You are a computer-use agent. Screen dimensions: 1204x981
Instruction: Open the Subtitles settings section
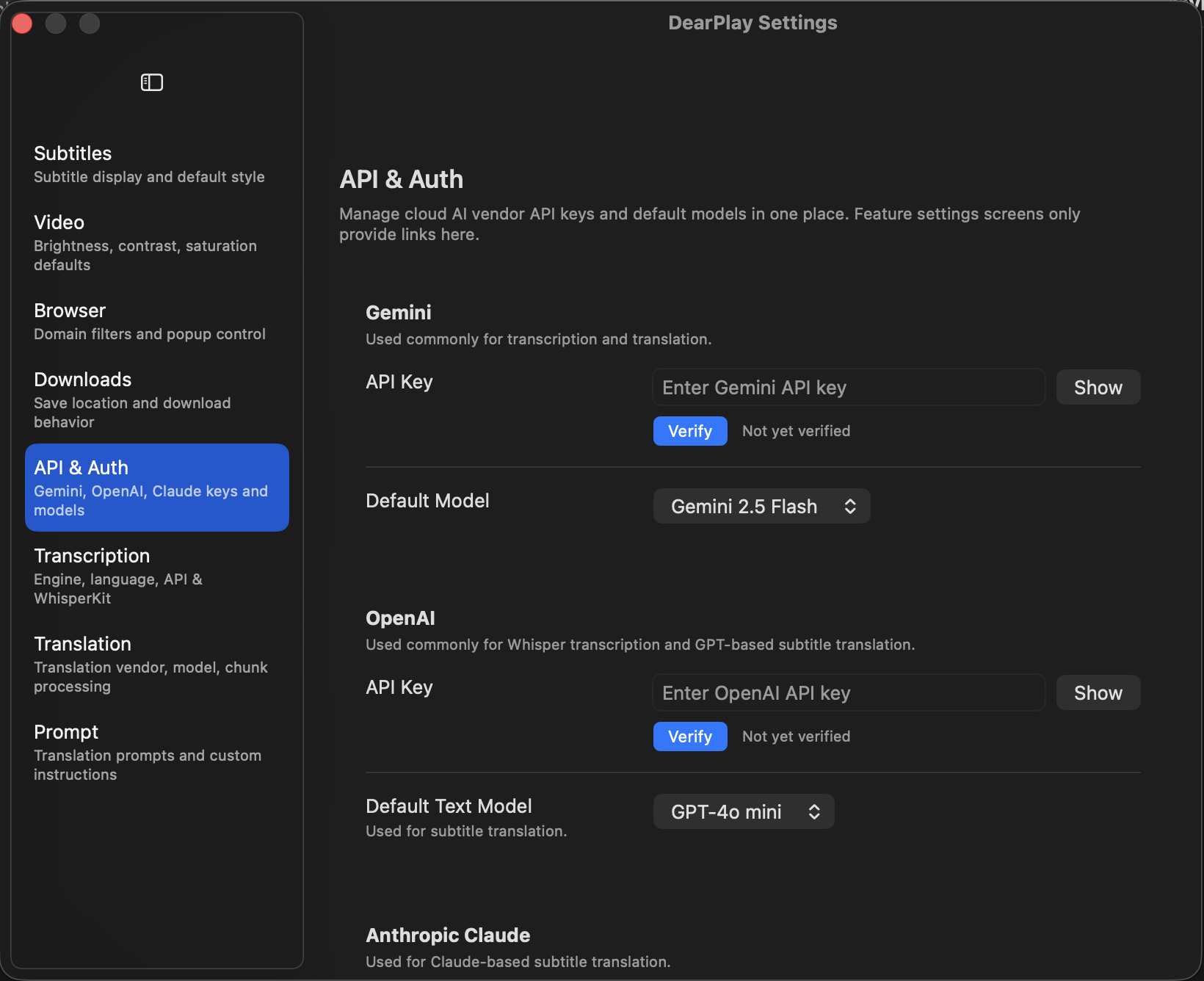pyautogui.click(x=157, y=164)
